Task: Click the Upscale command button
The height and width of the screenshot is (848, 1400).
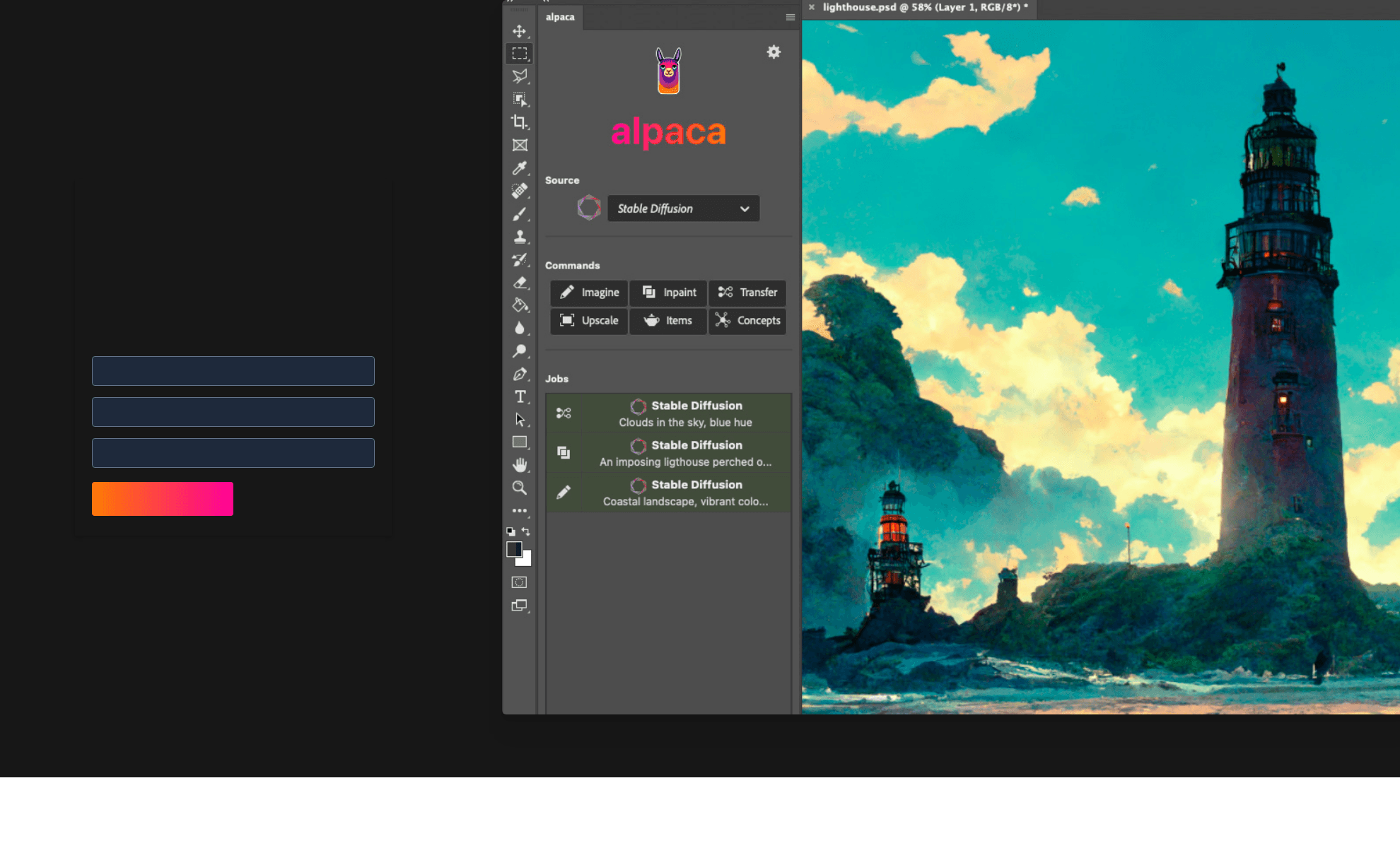Action: (589, 321)
